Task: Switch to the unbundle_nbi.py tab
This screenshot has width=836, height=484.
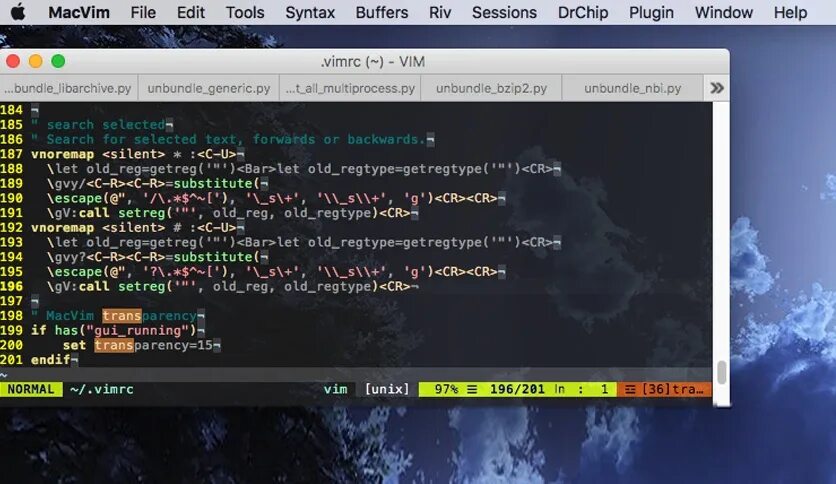Action: pos(632,88)
